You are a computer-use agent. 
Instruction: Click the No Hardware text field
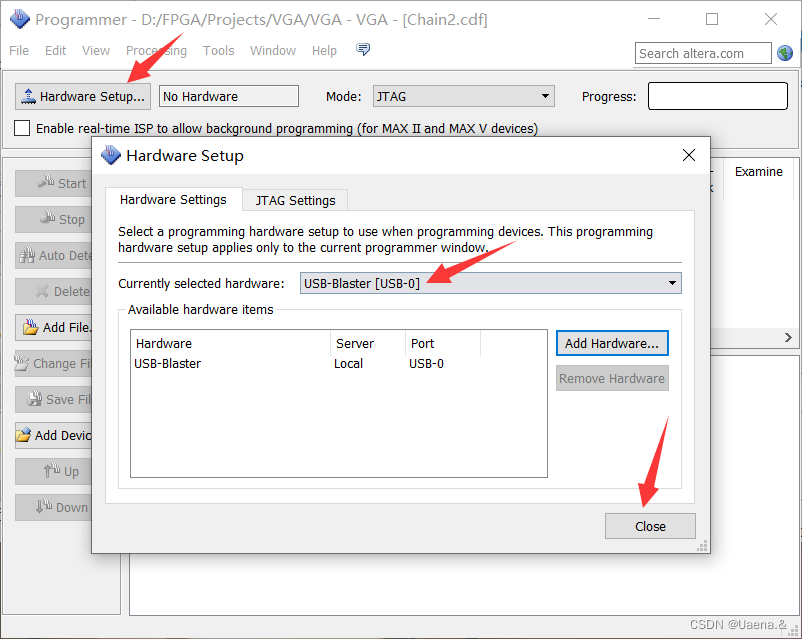click(229, 96)
